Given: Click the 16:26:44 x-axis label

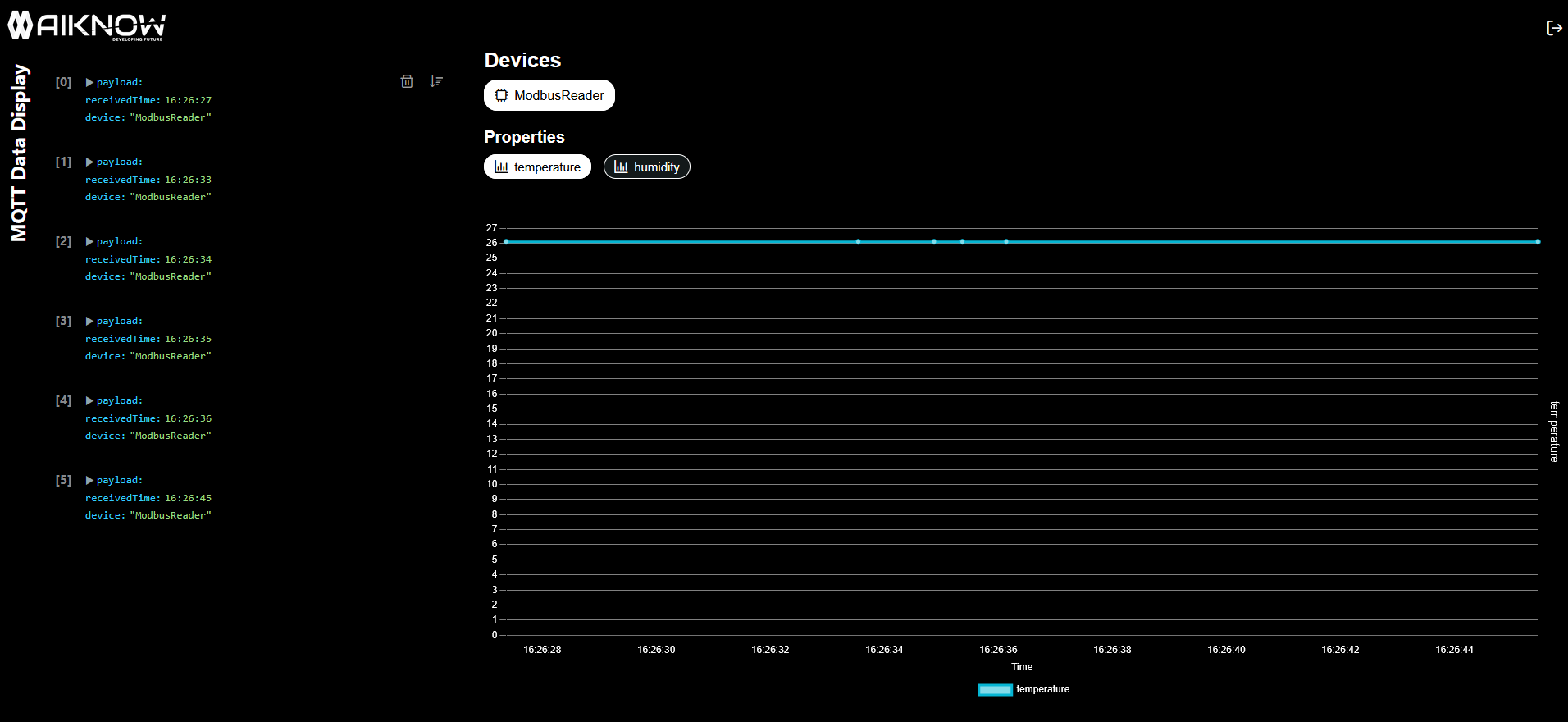Looking at the screenshot, I should pos(1454,650).
